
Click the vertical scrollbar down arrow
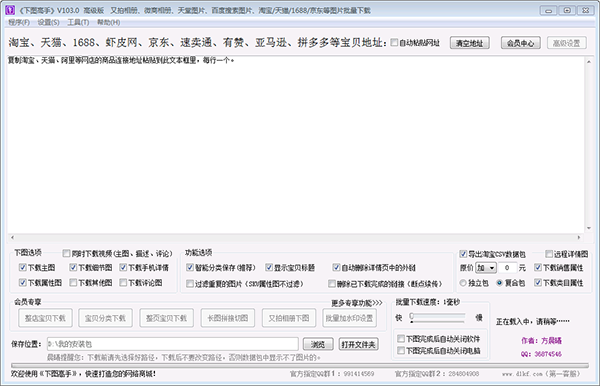(x=589, y=228)
